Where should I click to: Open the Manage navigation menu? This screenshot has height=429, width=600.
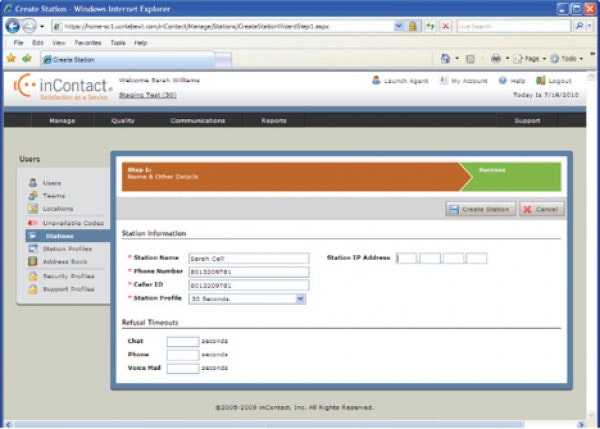tap(62, 121)
